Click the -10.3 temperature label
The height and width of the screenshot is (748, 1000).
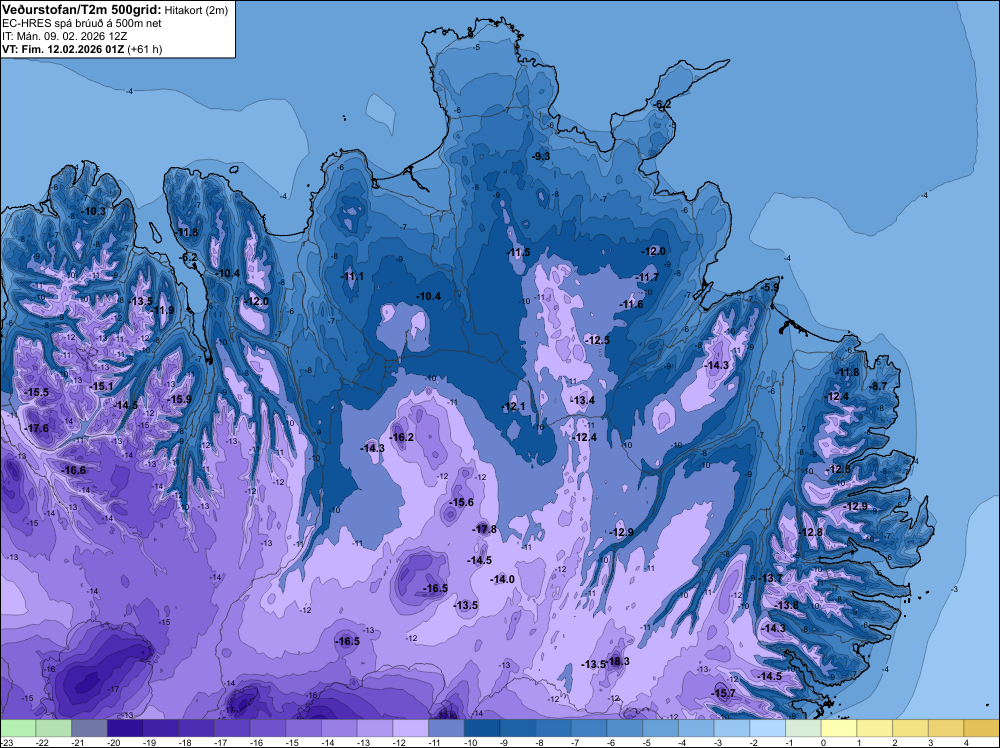[94, 211]
